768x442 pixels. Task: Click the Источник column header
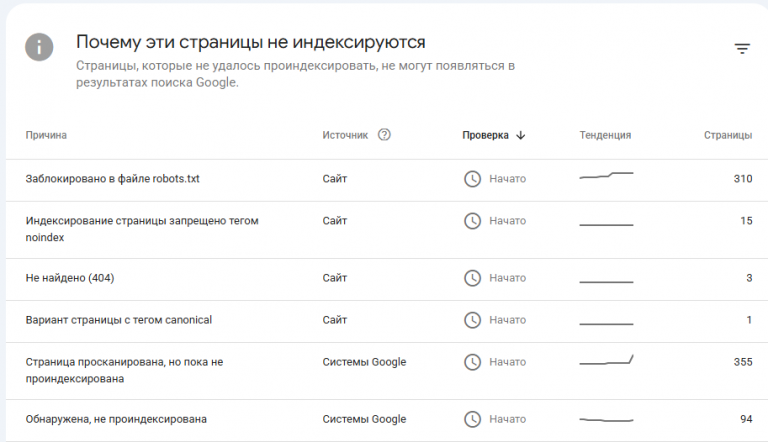(x=345, y=135)
